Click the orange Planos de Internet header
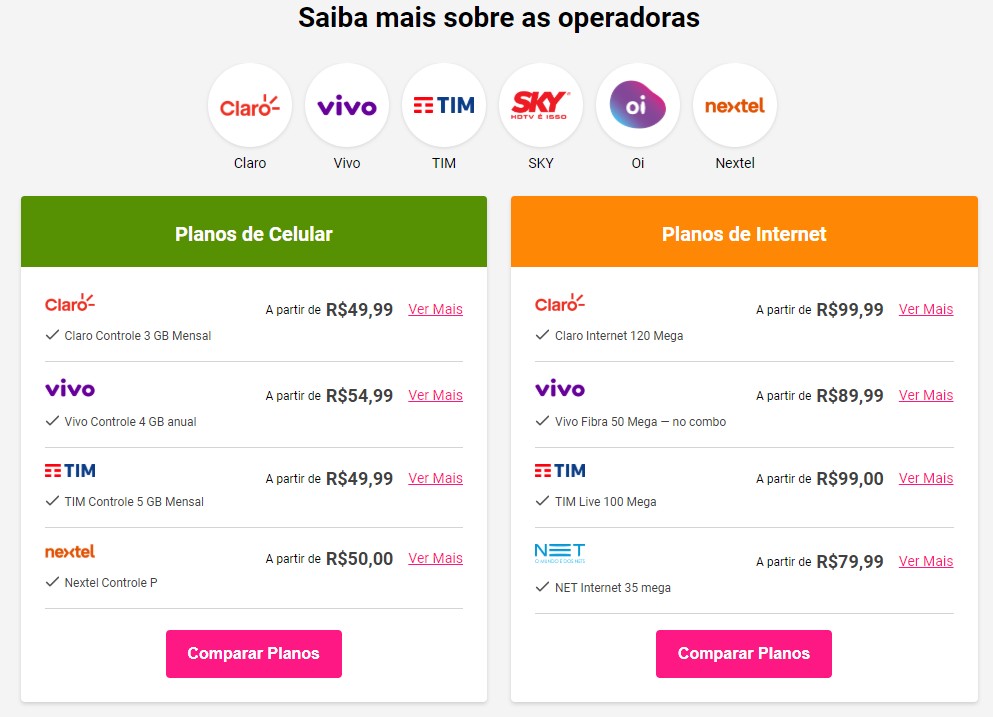Image resolution: width=993 pixels, height=717 pixels. click(744, 234)
